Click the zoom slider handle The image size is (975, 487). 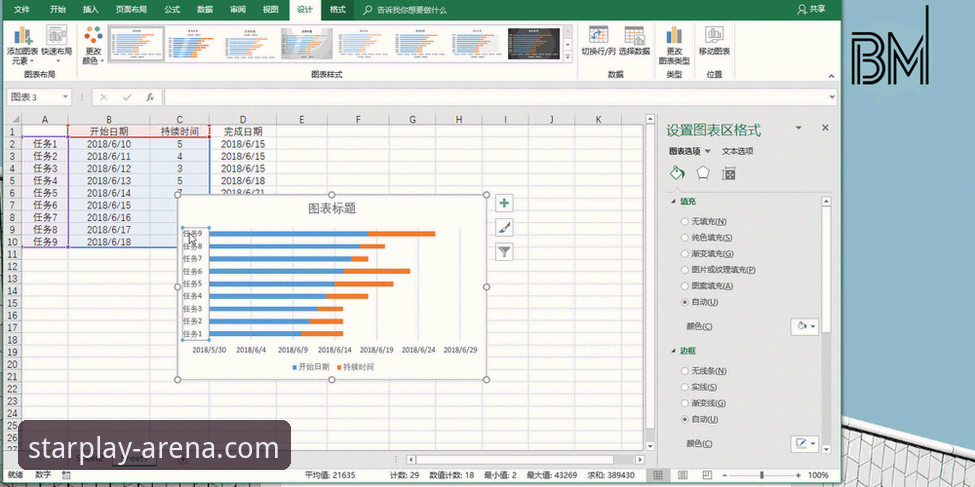762,475
